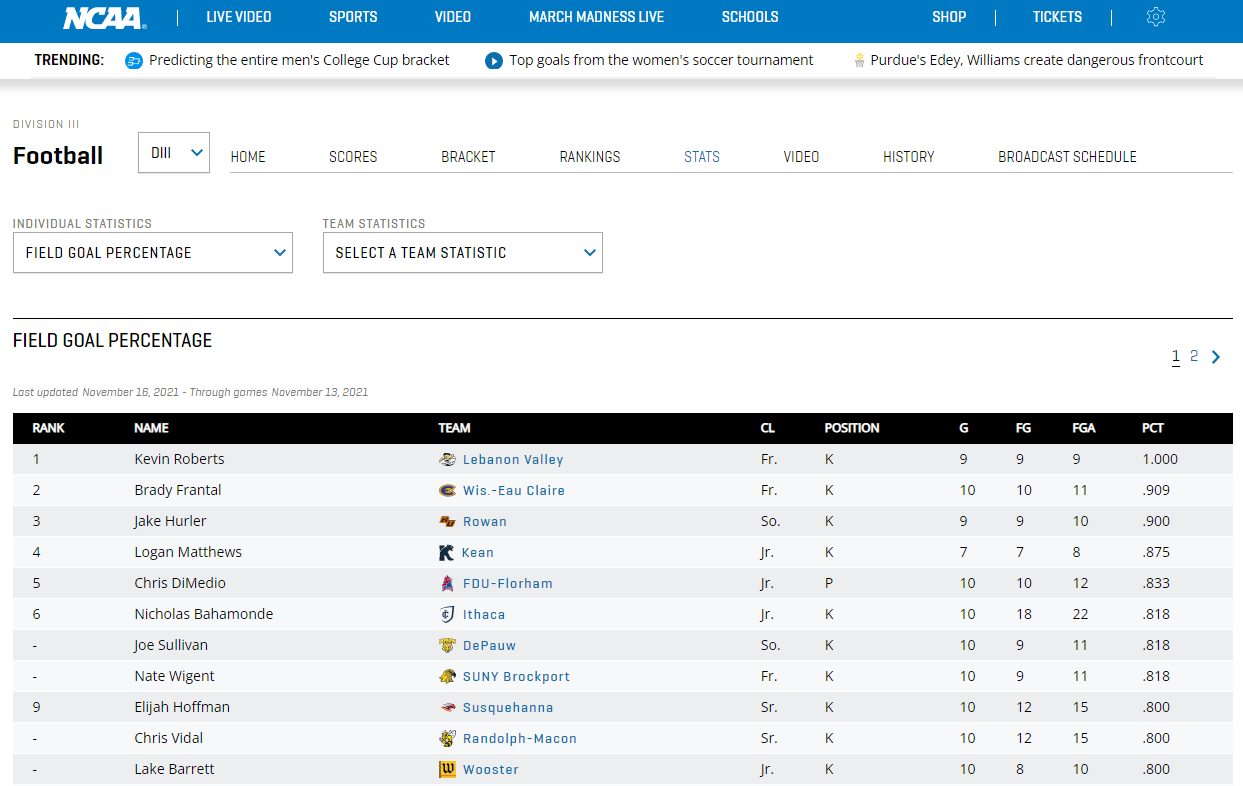Click the NCAA logo
This screenshot has height=786, width=1243.
click(104, 18)
